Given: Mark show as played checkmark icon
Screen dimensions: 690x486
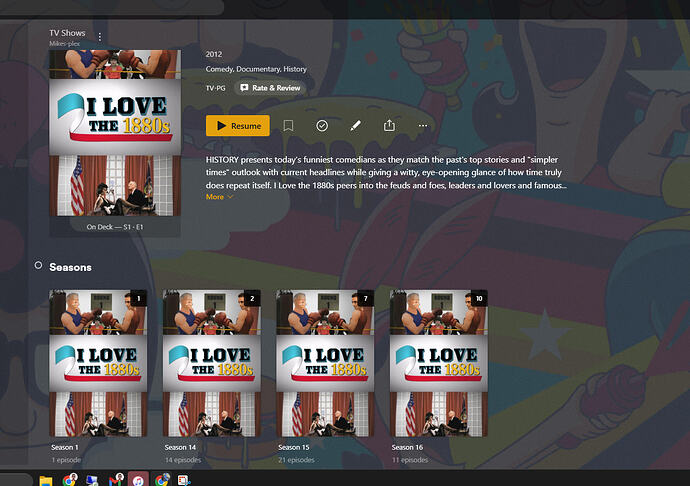Looking at the screenshot, I should coord(322,126).
